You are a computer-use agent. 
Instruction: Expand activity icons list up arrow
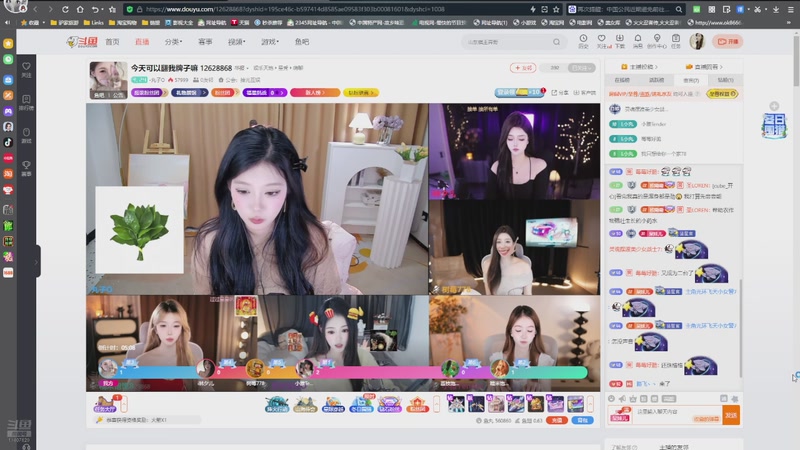click(436, 404)
